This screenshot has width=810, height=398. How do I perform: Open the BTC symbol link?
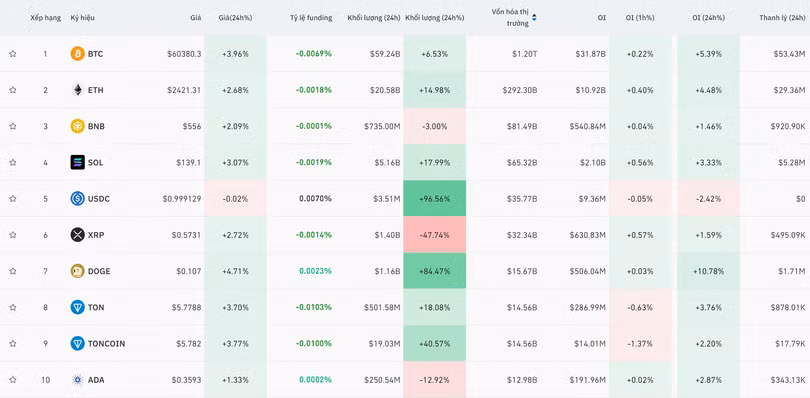click(x=95, y=54)
